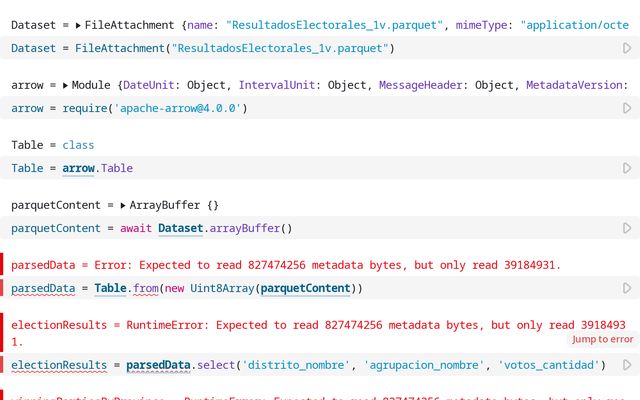The image size is (640, 400).
Task: Run the Table = arrow.Table cell
Action: pyautogui.click(x=627, y=168)
